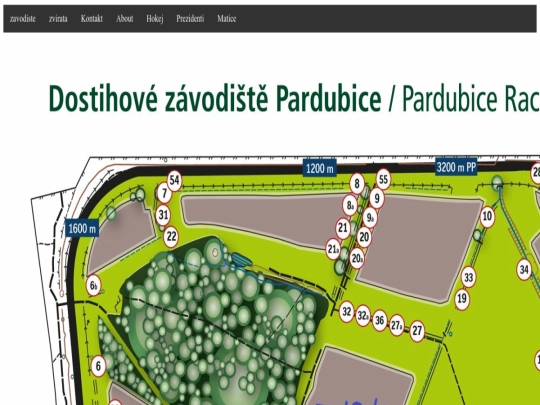Image resolution: width=540 pixels, height=405 pixels.
Task: Select obstacle marker 20
Action: (x=364, y=237)
